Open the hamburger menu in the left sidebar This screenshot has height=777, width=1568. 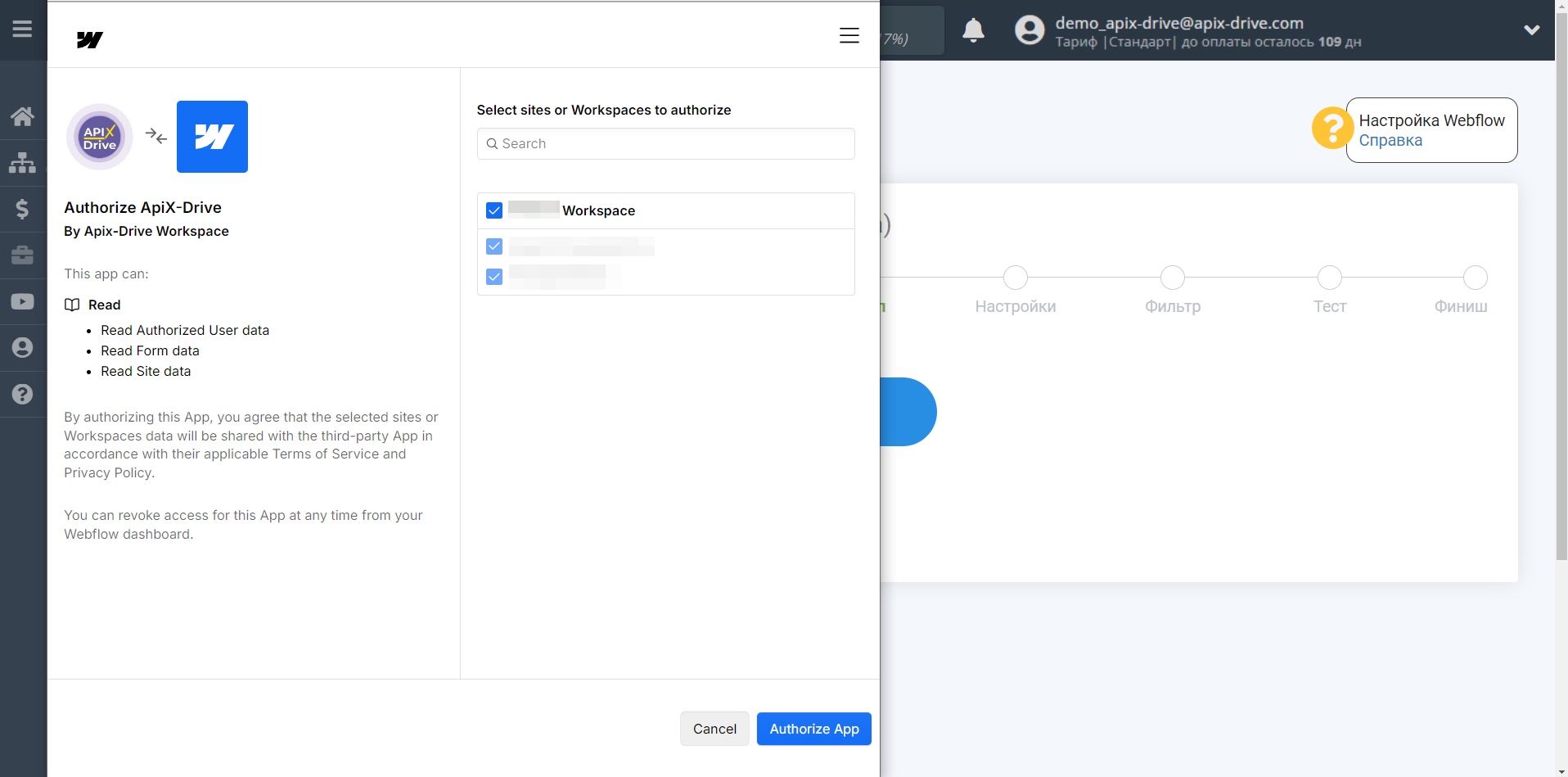[x=22, y=29]
